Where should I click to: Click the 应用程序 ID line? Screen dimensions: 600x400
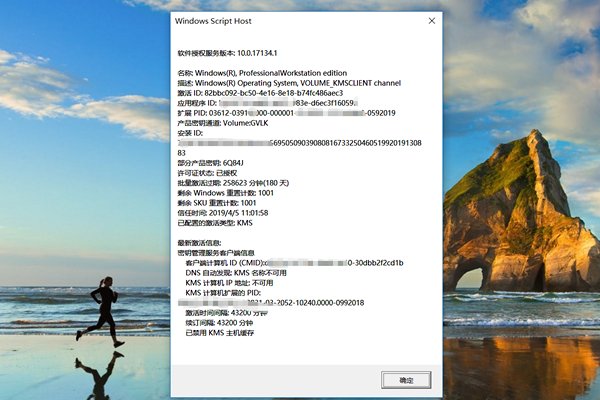267,103
